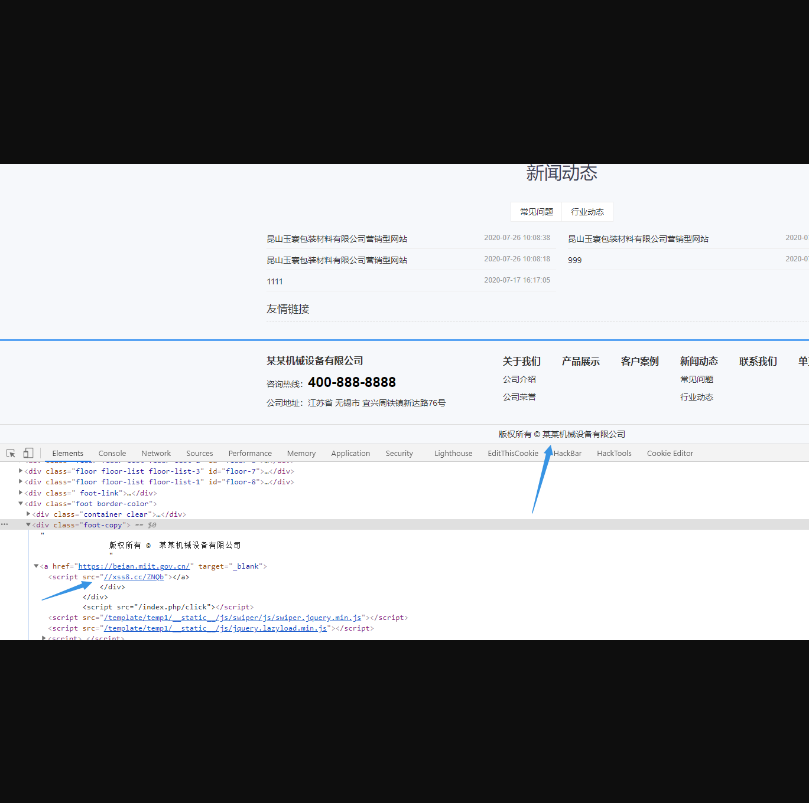Open the HackTools tab

[614, 453]
